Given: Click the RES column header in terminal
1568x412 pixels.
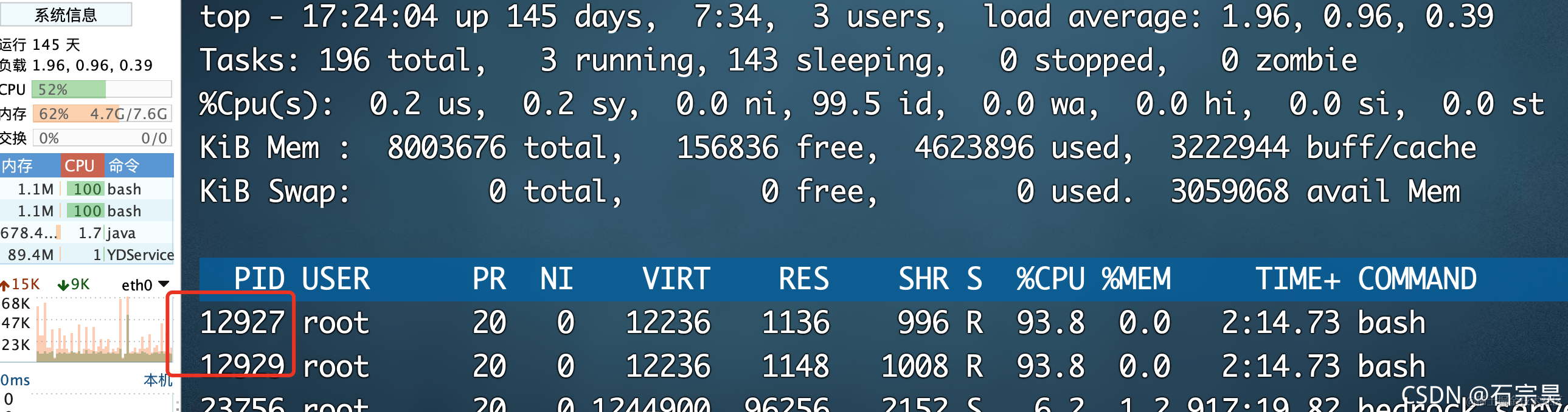Looking at the screenshot, I should [x=803, y=280].
